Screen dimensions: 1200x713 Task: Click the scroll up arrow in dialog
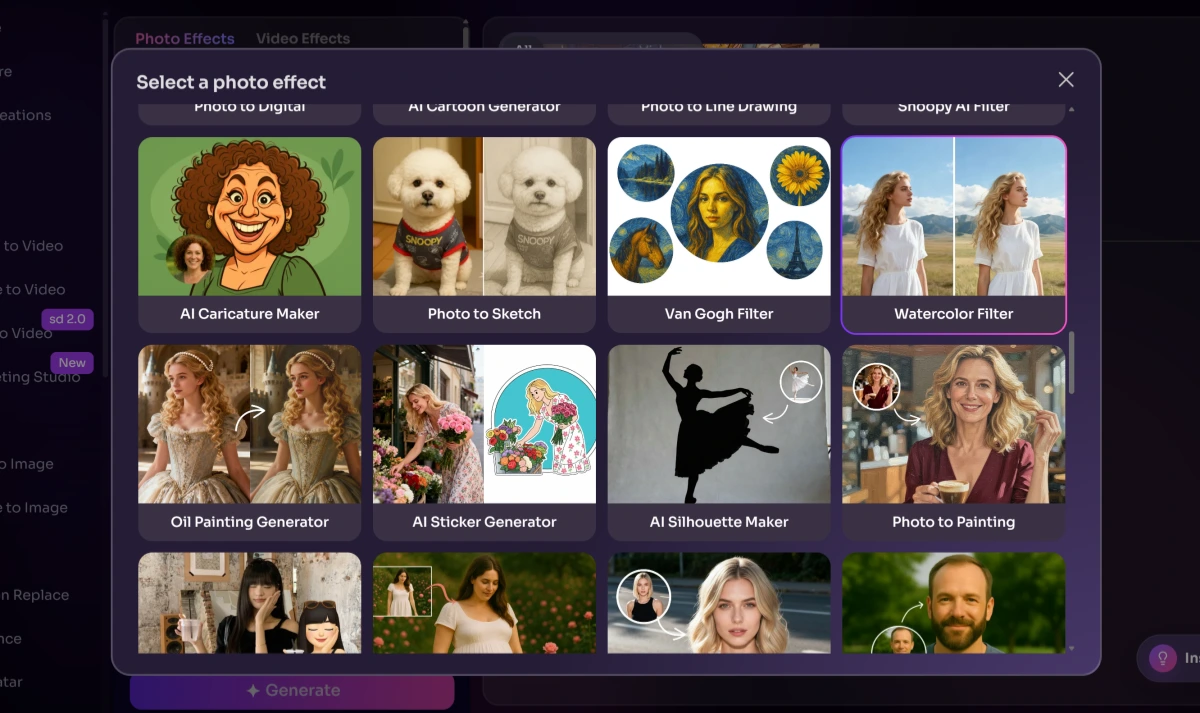[x=1072, y=108]
